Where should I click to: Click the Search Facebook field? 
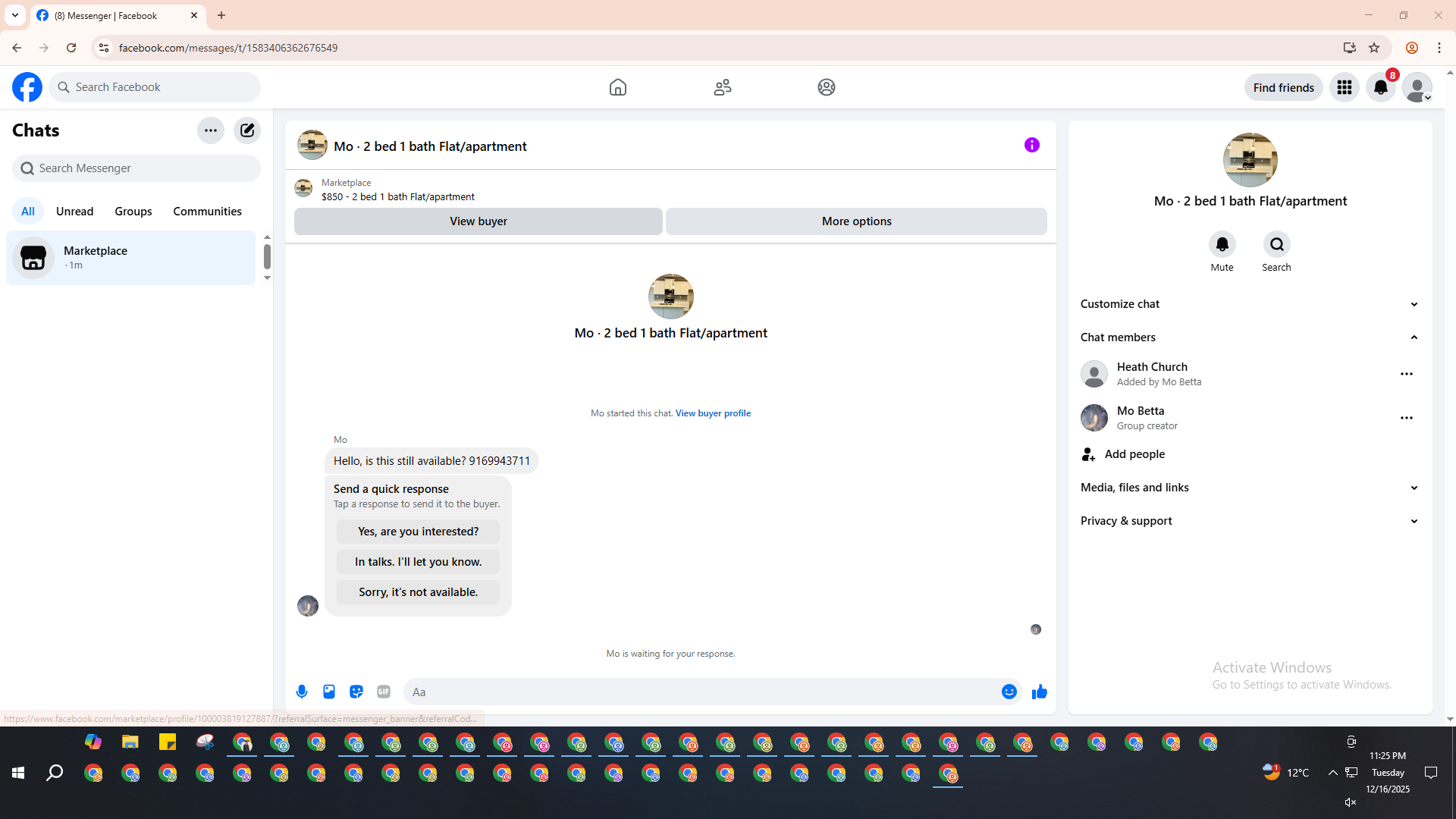click(x=155, y=87)
